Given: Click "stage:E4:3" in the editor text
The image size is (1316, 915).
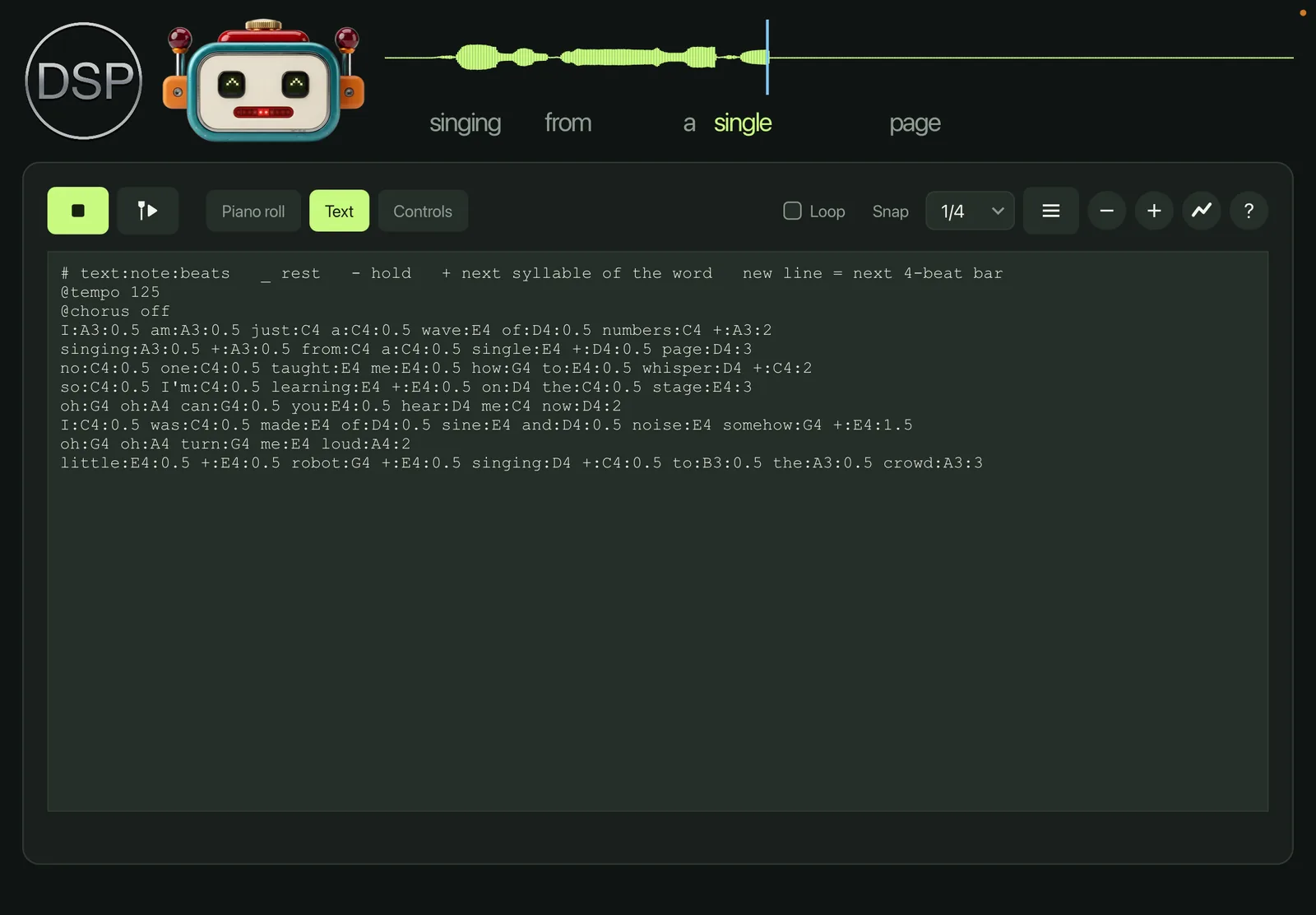Looking at the screenshot, I should point(702,387).
